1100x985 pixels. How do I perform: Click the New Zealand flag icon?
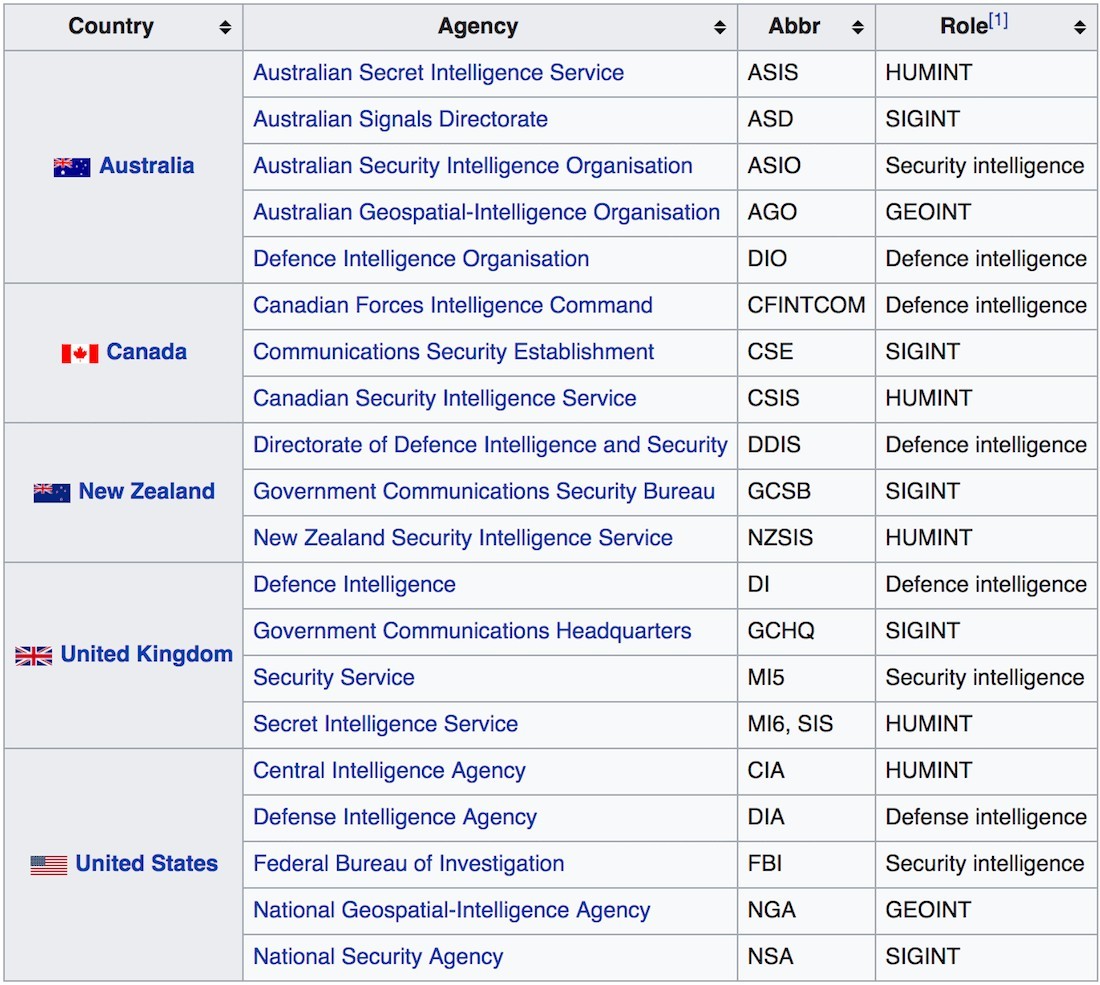[52, 492]
